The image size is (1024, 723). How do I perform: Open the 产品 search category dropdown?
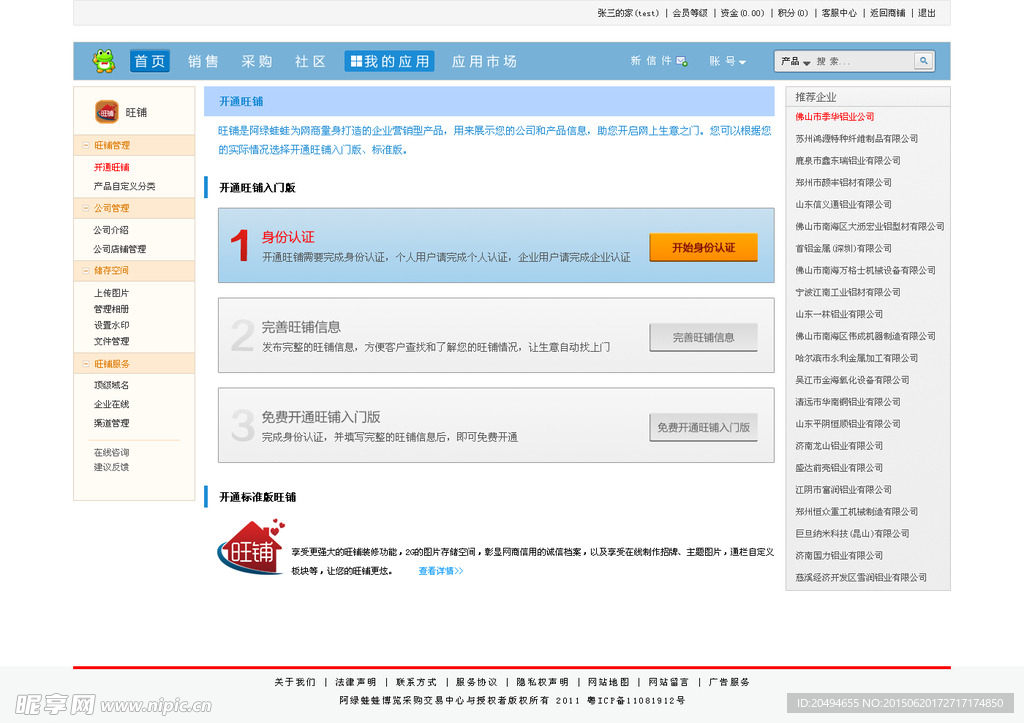(796, 61)
